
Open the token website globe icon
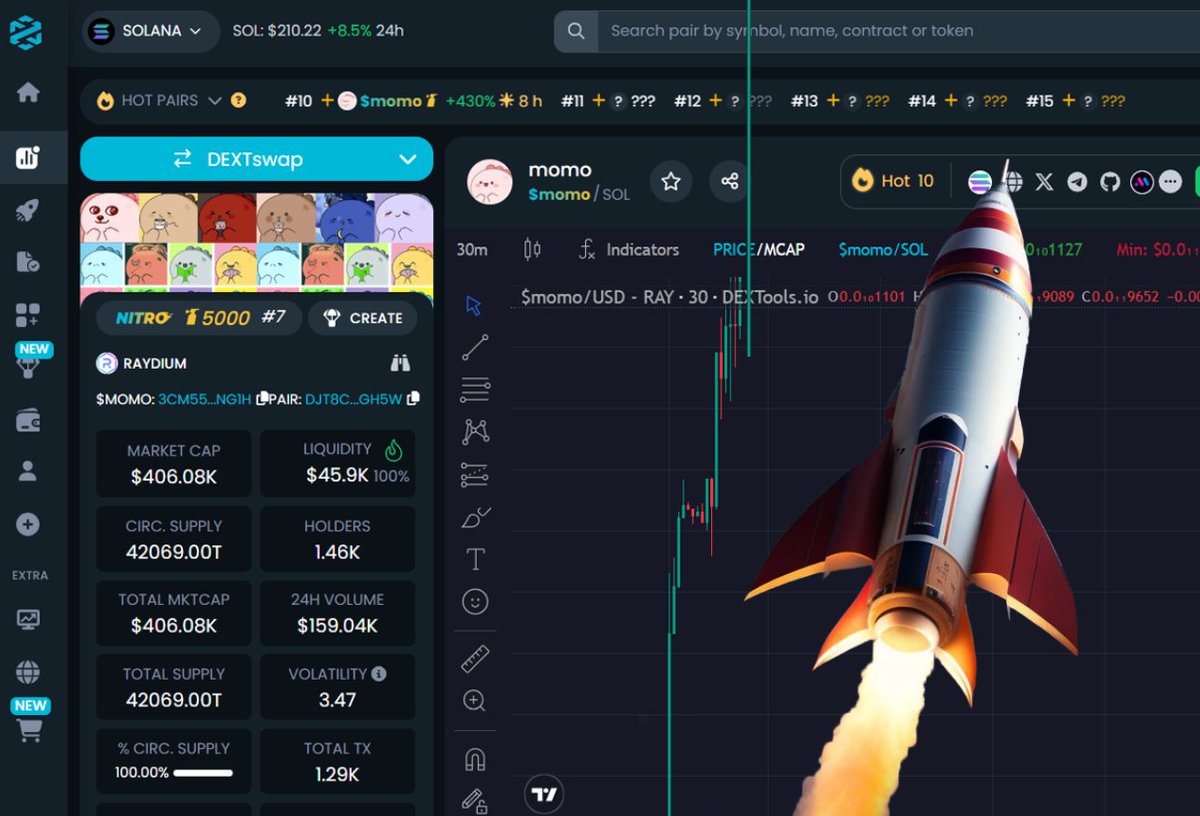(1013, 182)
